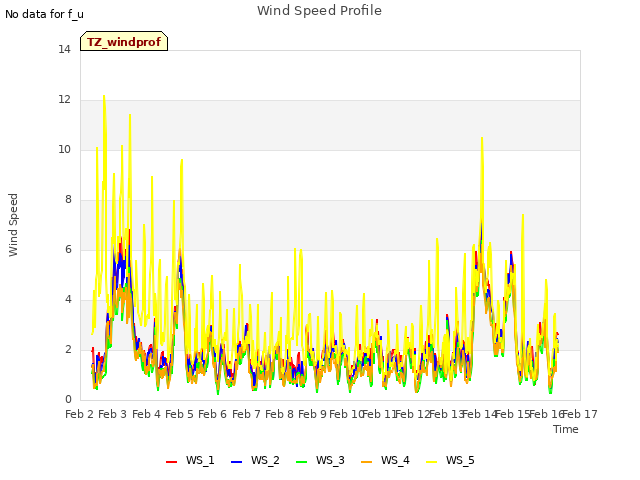The height and width of the screenshot is (480, 640).
Task: Click the y-axis value 0
Action: click(68, 400)
